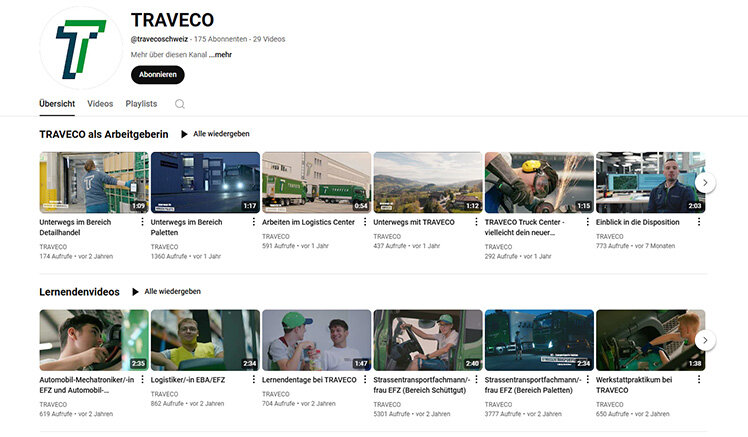Play the night trucks thumbnail in Lernendenvideos
The image size is (748, 437).
tap(539, 340)
